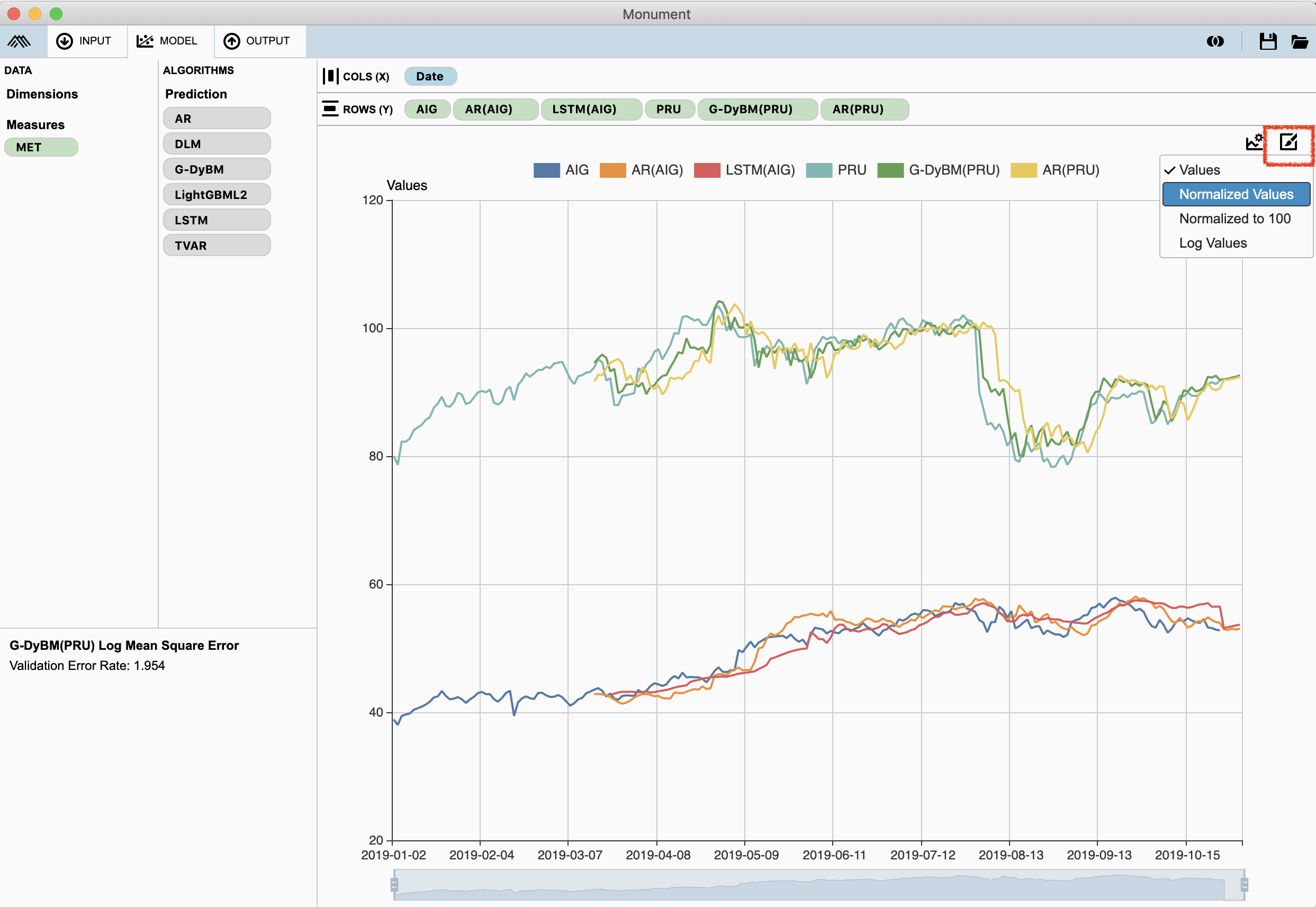Click the G-DyBM(PRU) pill in ROWS
Screen dimensions: 1316x907
(x=757, y=109)
